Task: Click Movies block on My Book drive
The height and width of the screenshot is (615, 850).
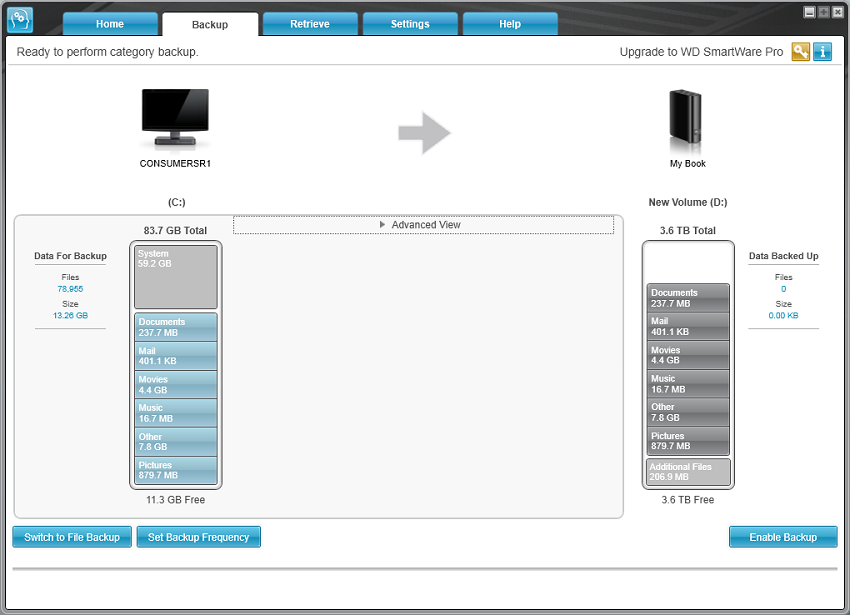Action: pos(688,355)
